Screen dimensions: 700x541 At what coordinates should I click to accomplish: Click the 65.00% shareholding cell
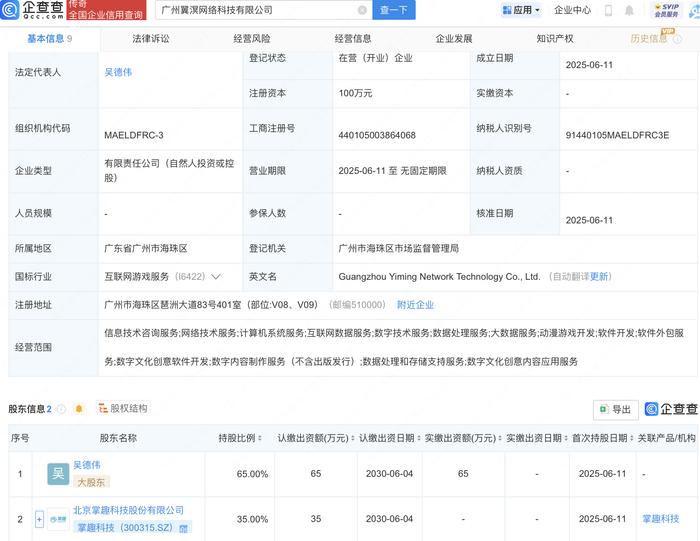[x=252, y=474]
